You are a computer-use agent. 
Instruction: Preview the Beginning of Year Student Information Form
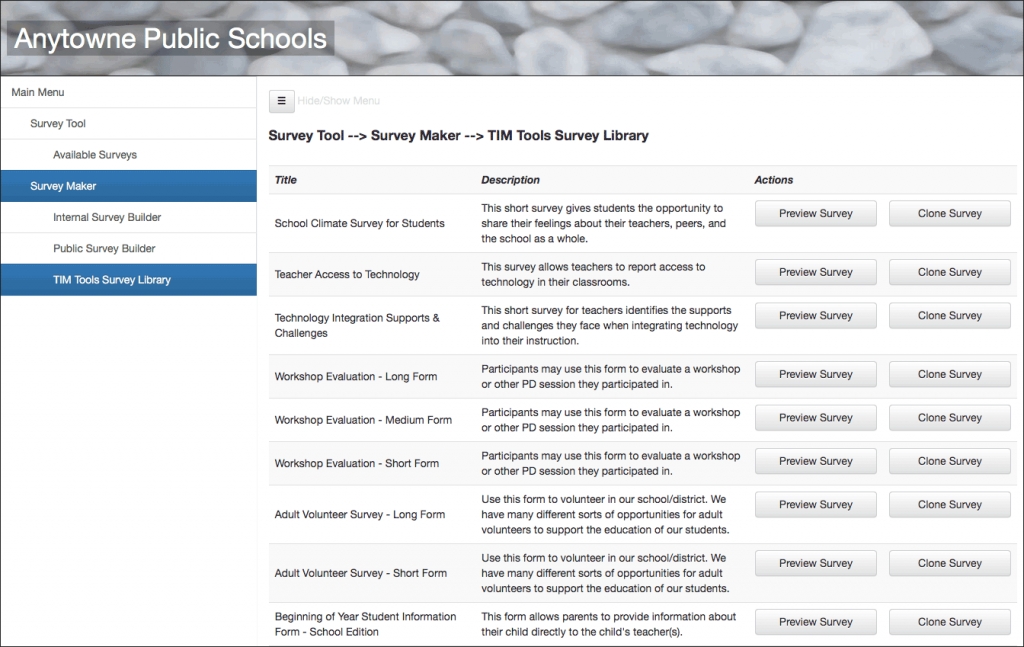pyautogui.click(x=815, y=621)
